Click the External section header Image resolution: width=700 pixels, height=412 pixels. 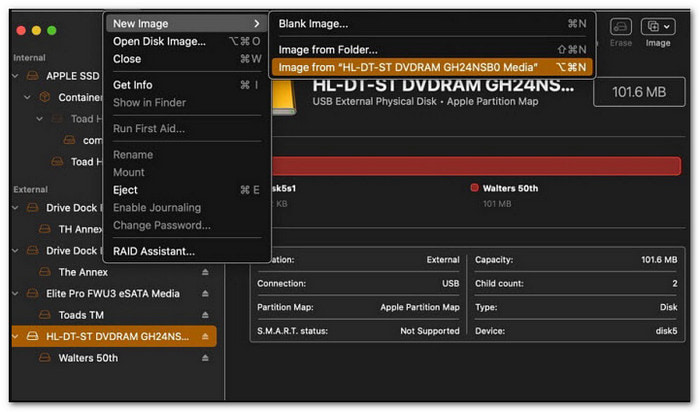[30, 189]
